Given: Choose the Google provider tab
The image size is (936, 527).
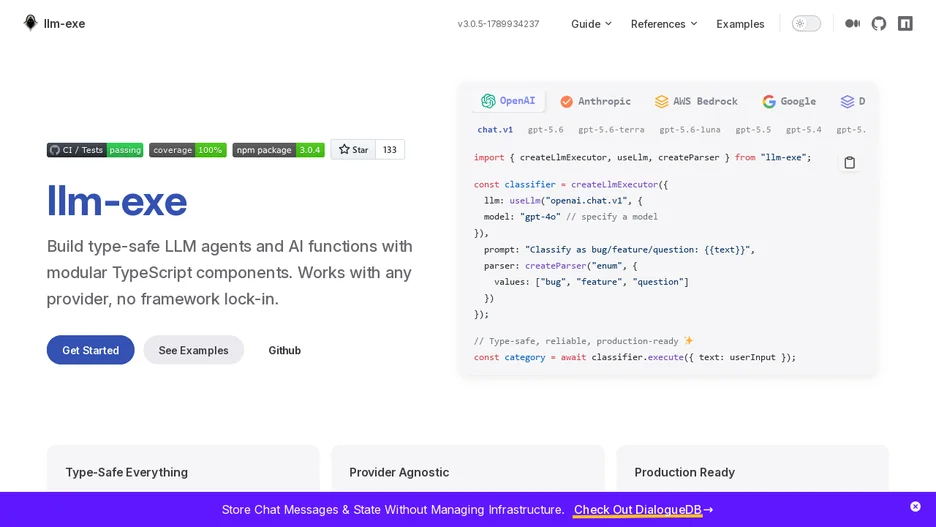Looking at the screenshot, I should coord(789,101).
